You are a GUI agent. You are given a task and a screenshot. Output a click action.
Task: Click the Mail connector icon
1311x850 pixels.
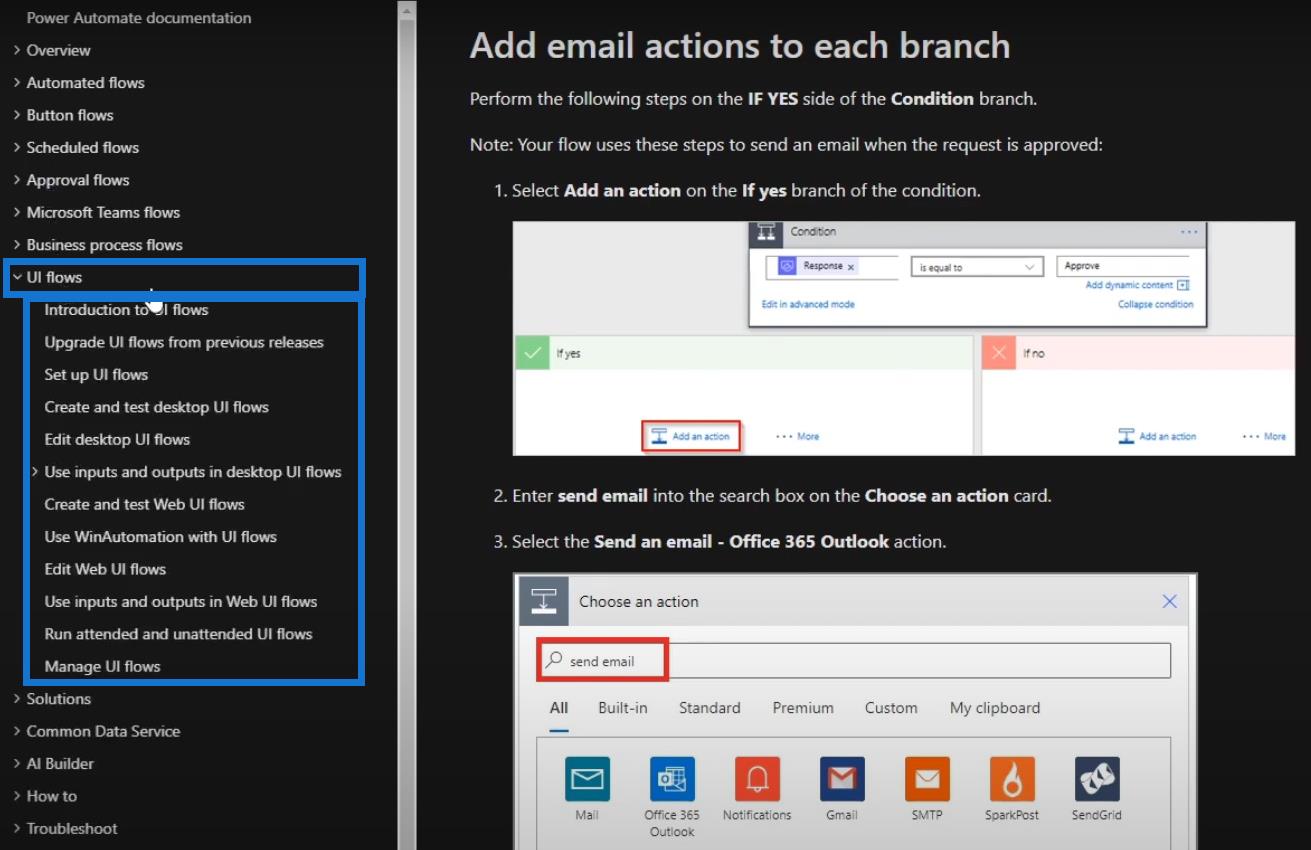pos(587,779)
